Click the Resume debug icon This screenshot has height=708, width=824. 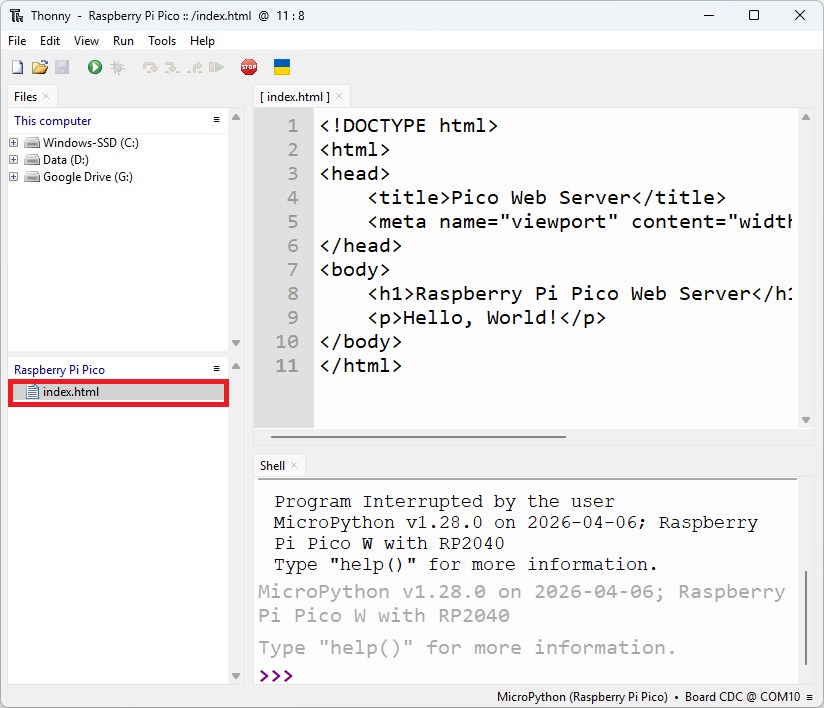(x=216, y=67)
